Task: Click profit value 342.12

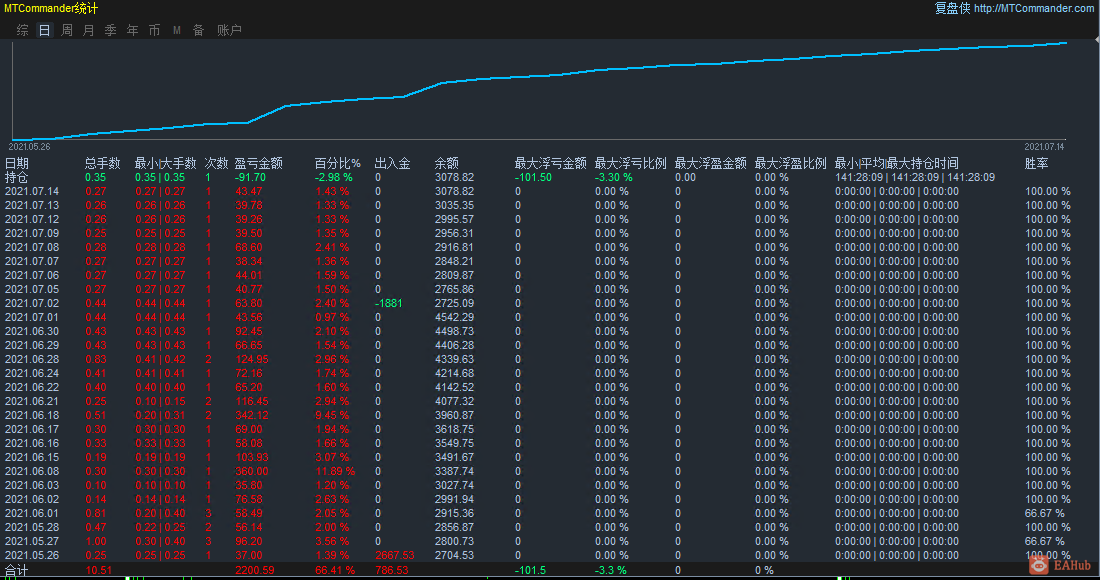Action: [252, 416]
